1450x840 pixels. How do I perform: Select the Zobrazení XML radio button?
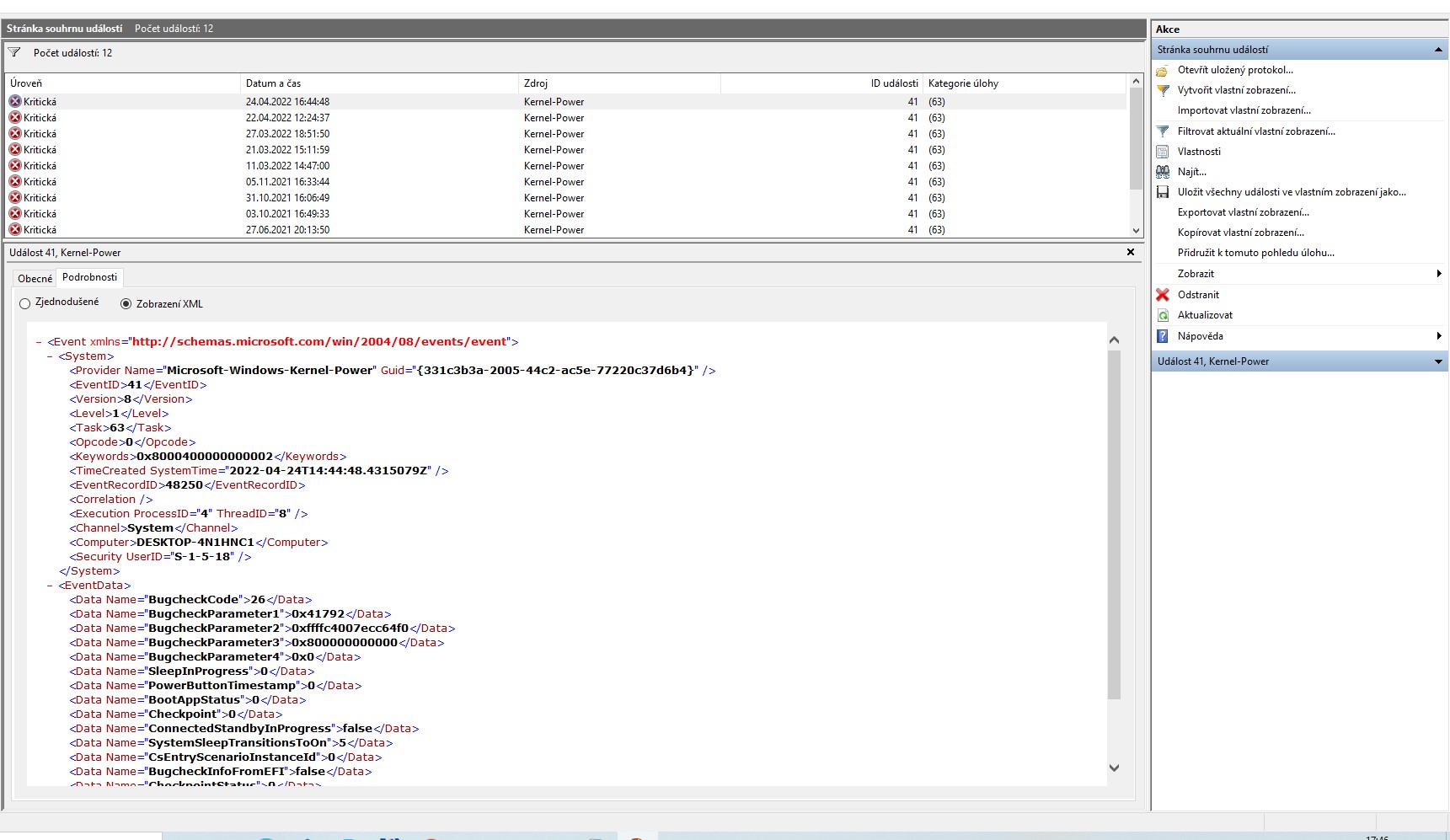(126, 304)
